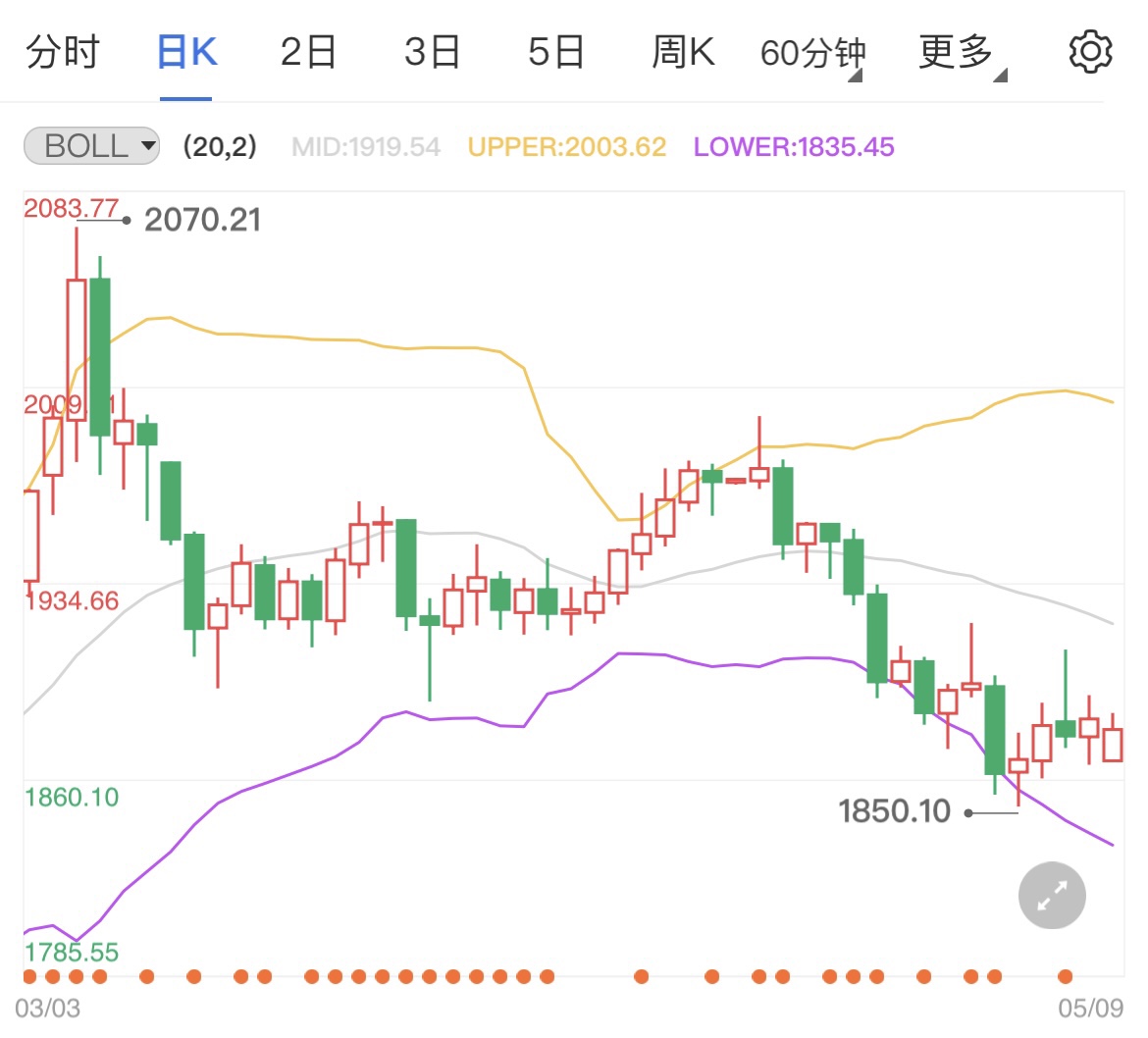The image size is (1148, 1038).
Task: Open the chart settings gear icon
Action: pyautogui.click(x=1090, y=52)
